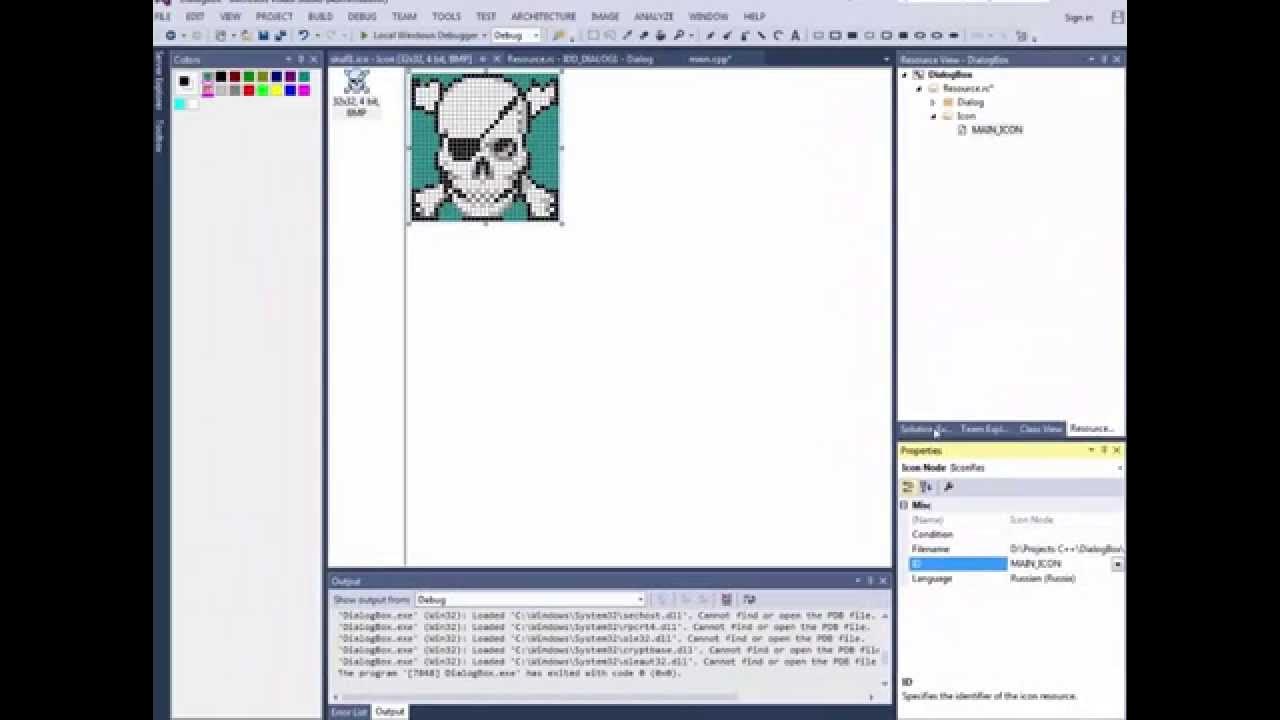Open the ARCHITECTURE menu
This screenshot has width=1280, height=720.
coord(543,17)
